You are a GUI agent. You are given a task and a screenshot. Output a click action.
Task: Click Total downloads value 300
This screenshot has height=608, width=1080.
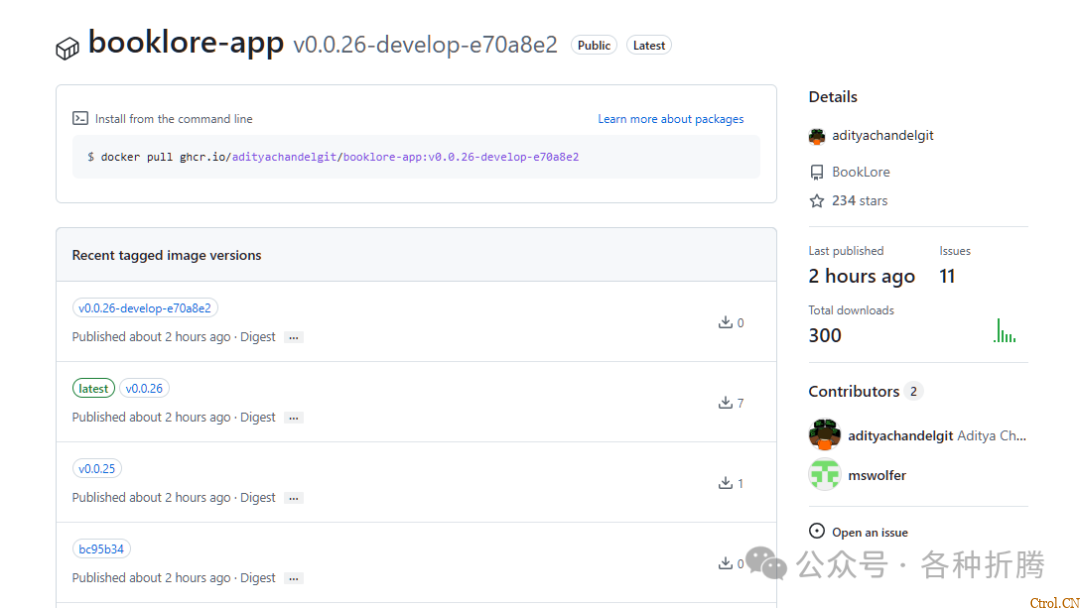pyautogui.click(x=825, y=336)
